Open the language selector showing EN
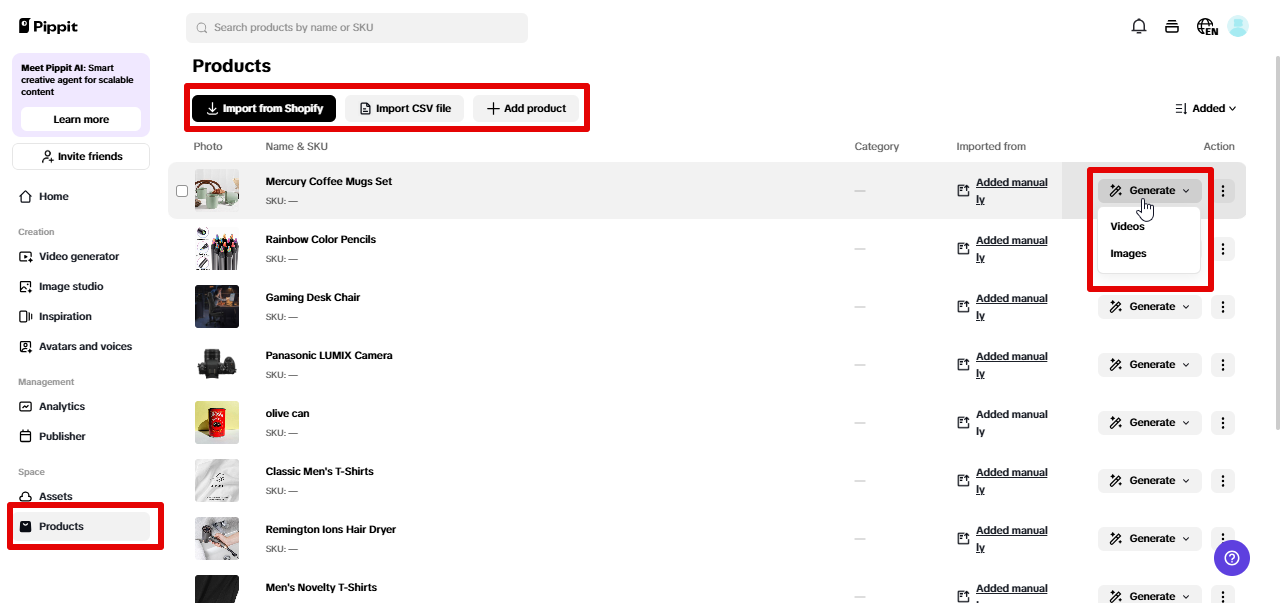 pyautogui.click(x=1206, y=25)
